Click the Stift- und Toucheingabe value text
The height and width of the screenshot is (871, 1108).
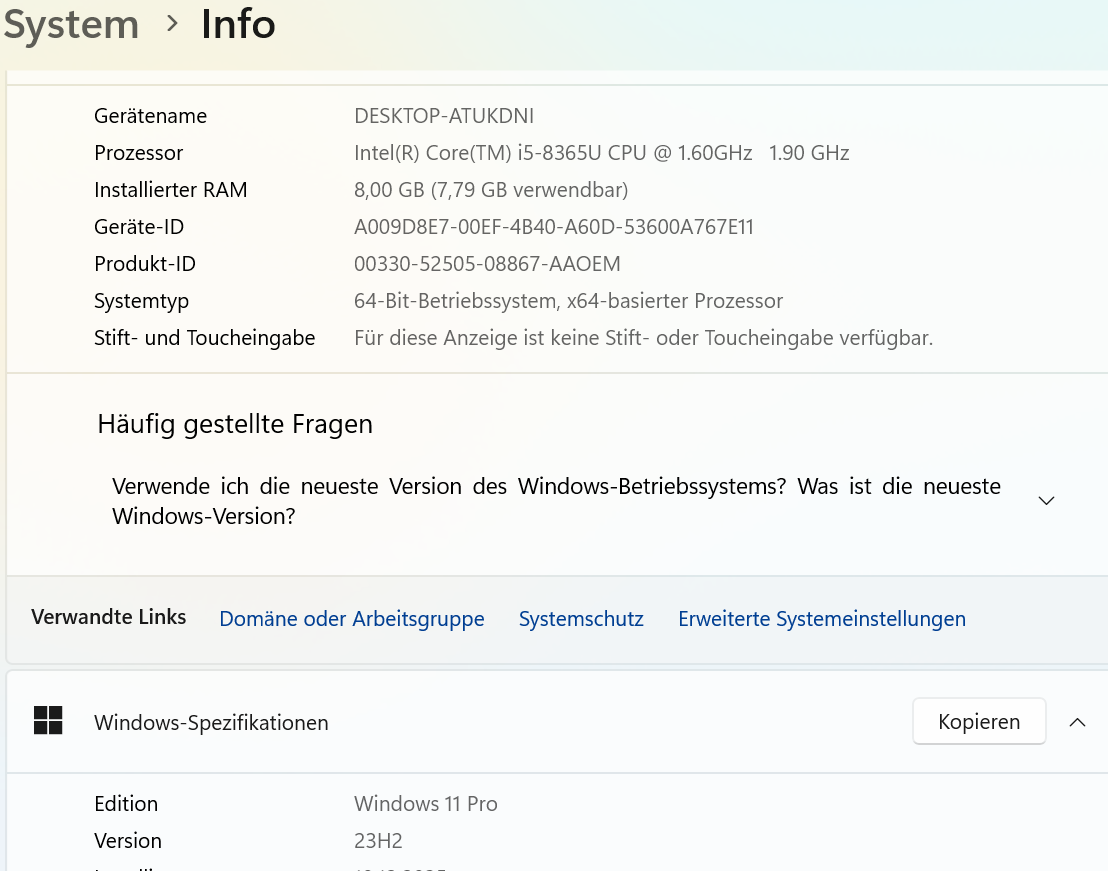click(x=643, y=338)
